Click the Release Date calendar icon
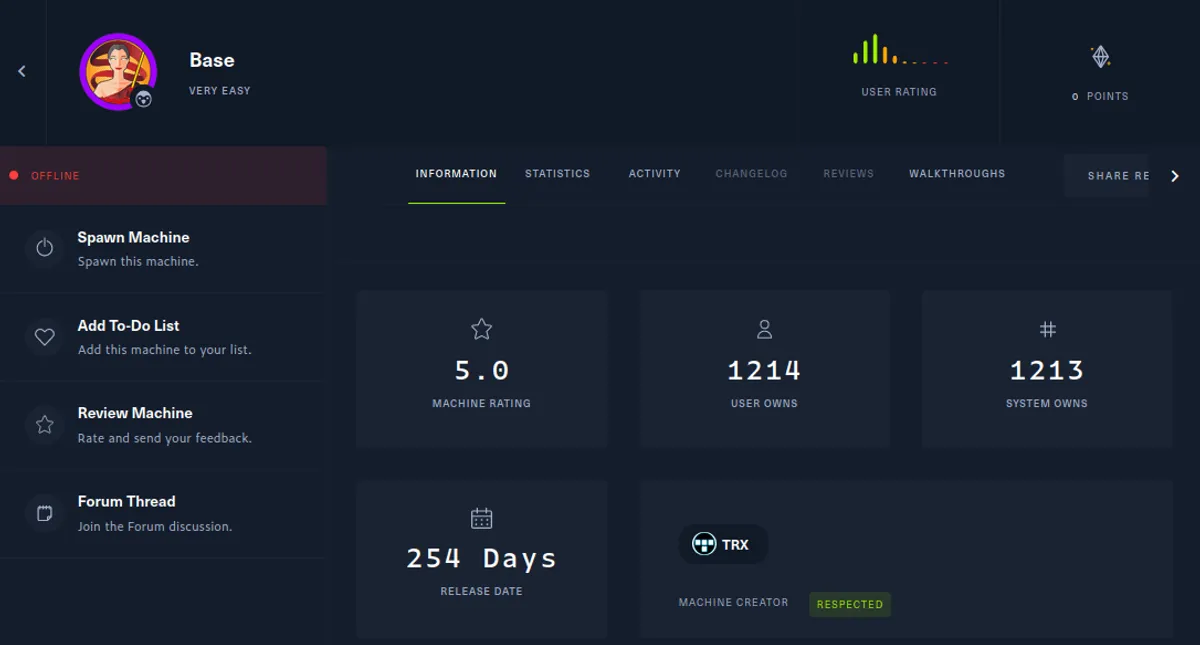 (x=481, y=518)
